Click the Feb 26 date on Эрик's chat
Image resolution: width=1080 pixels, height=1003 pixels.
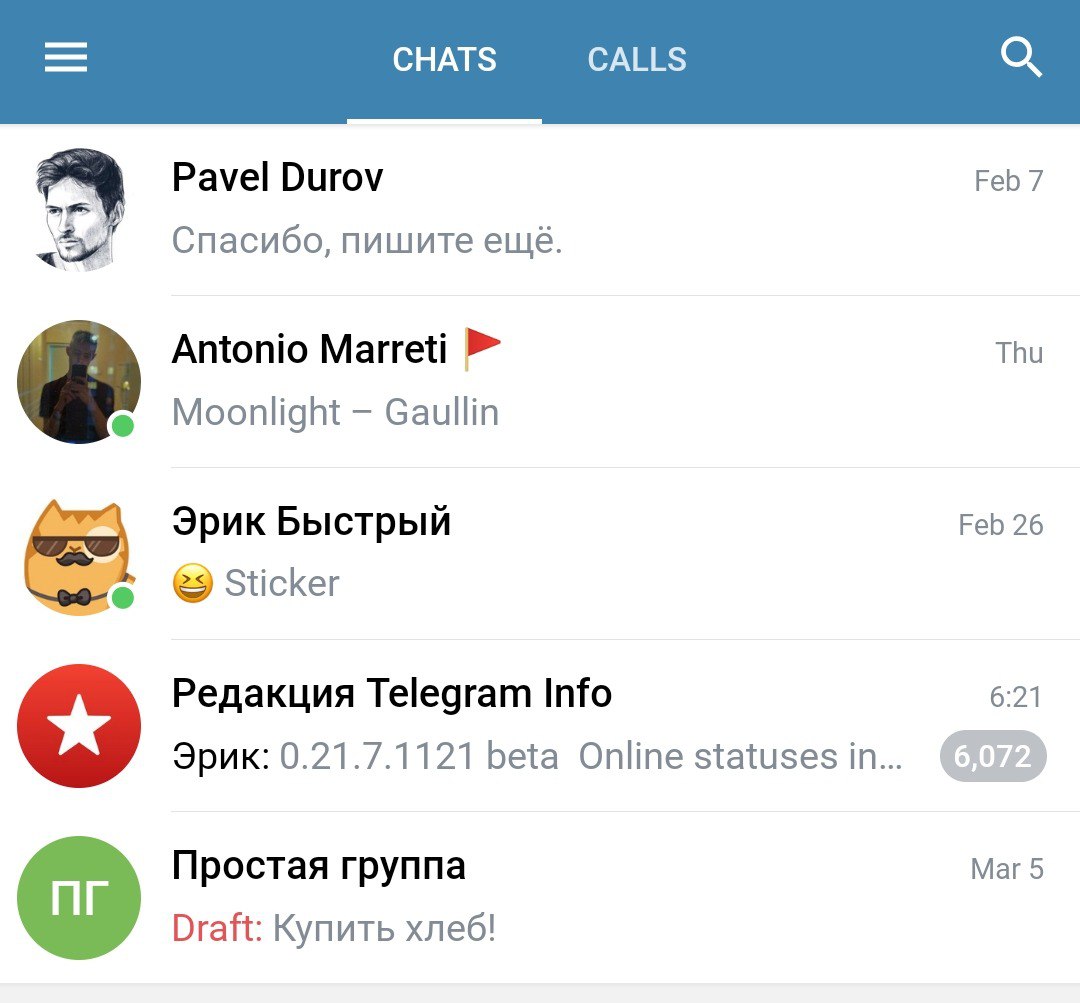pos(1001,525)
